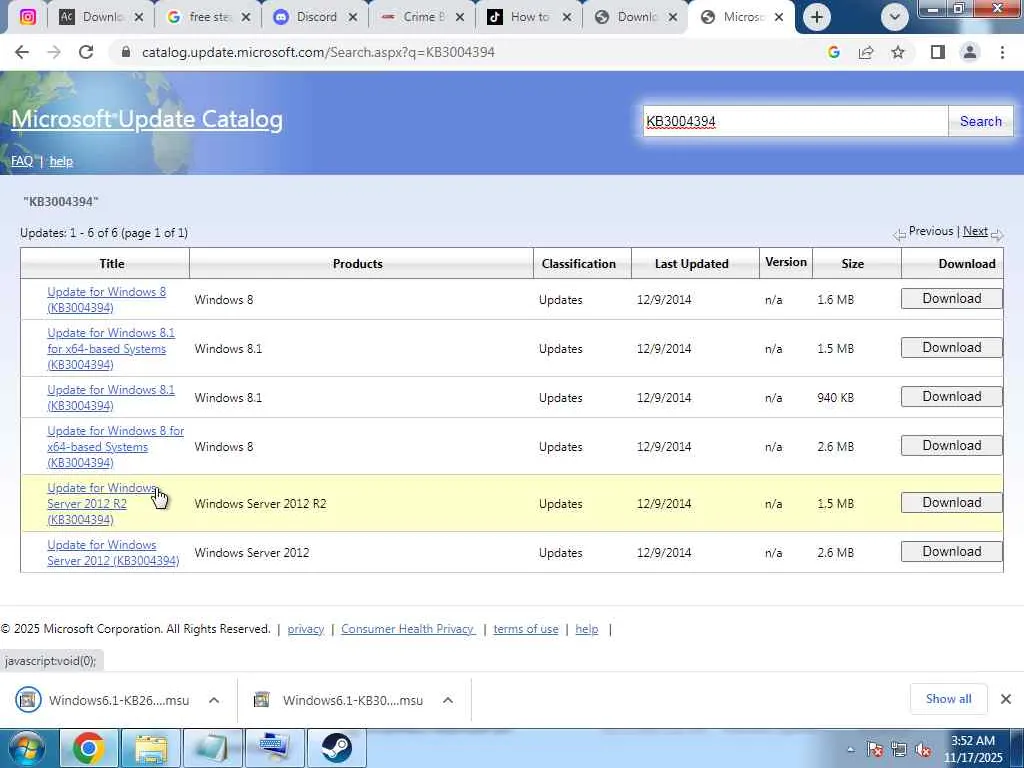Go back to the previous page
The width and height of the screenshot is (1024, 768).
pyautogui.click(x=22, y=52)
